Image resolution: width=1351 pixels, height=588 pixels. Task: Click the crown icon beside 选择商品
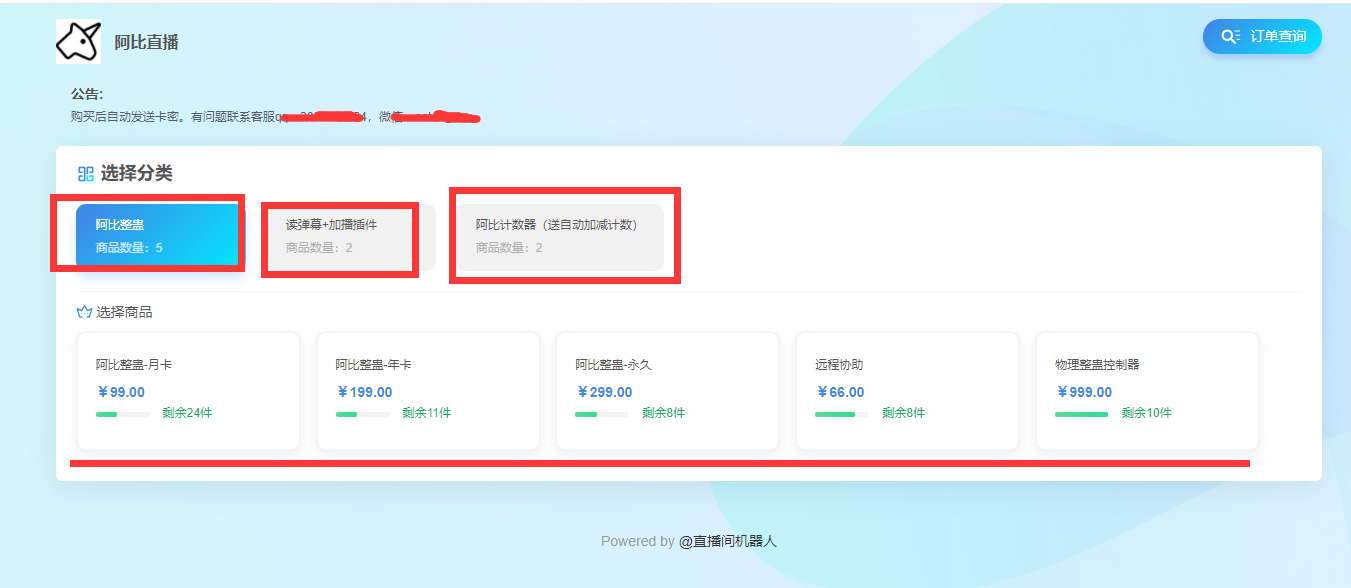(x=84, y=312)
